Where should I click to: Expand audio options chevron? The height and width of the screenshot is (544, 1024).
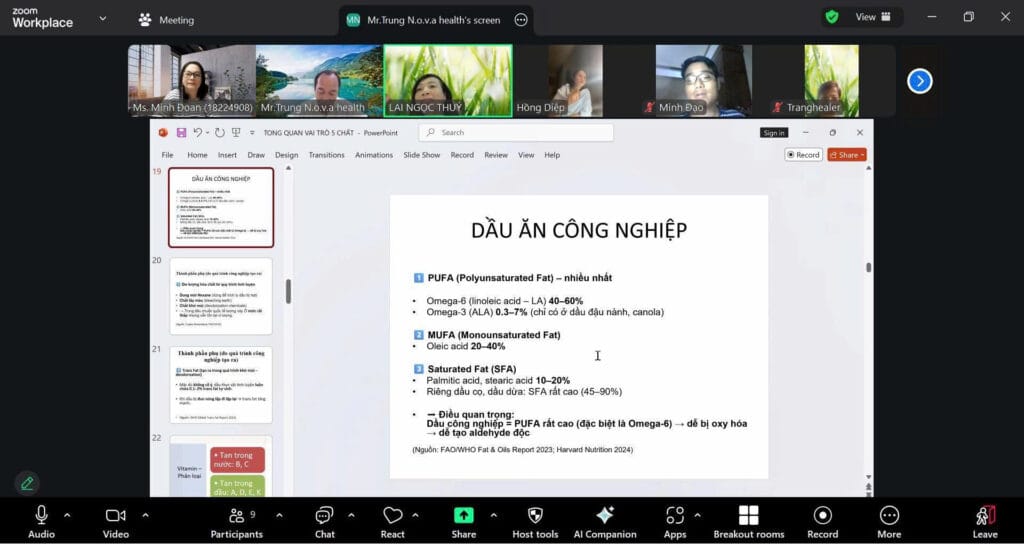pyautogui.click(x=67, y=515)
